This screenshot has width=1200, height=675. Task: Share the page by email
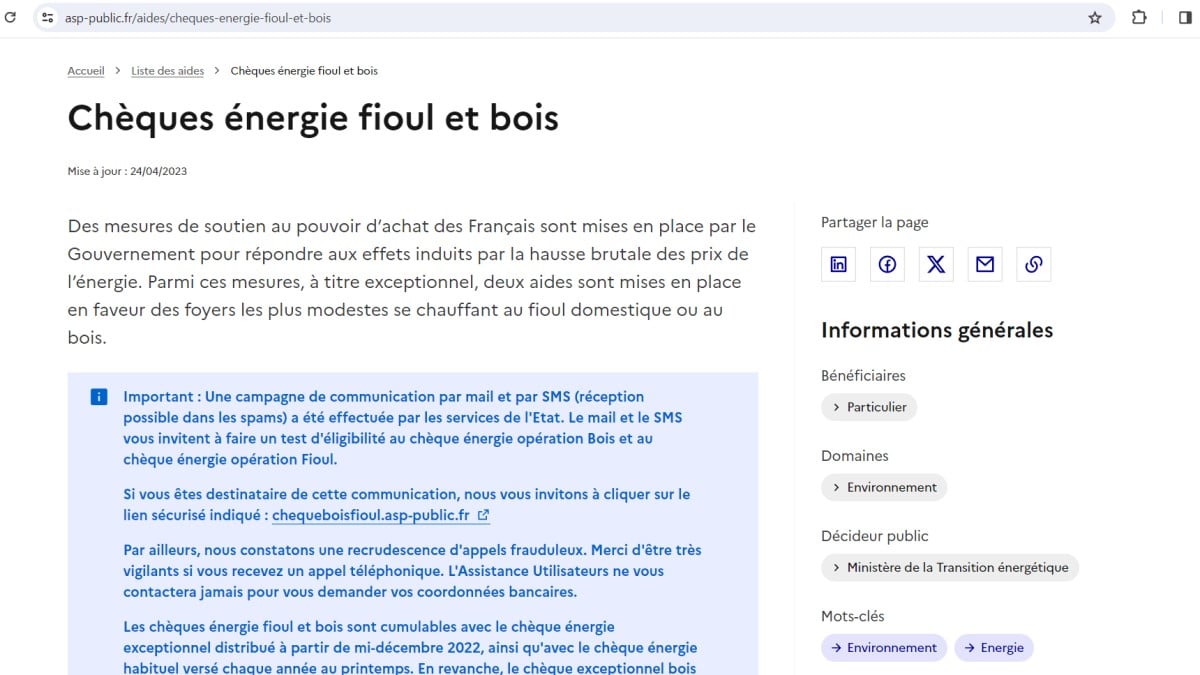(x=985, y=264)
